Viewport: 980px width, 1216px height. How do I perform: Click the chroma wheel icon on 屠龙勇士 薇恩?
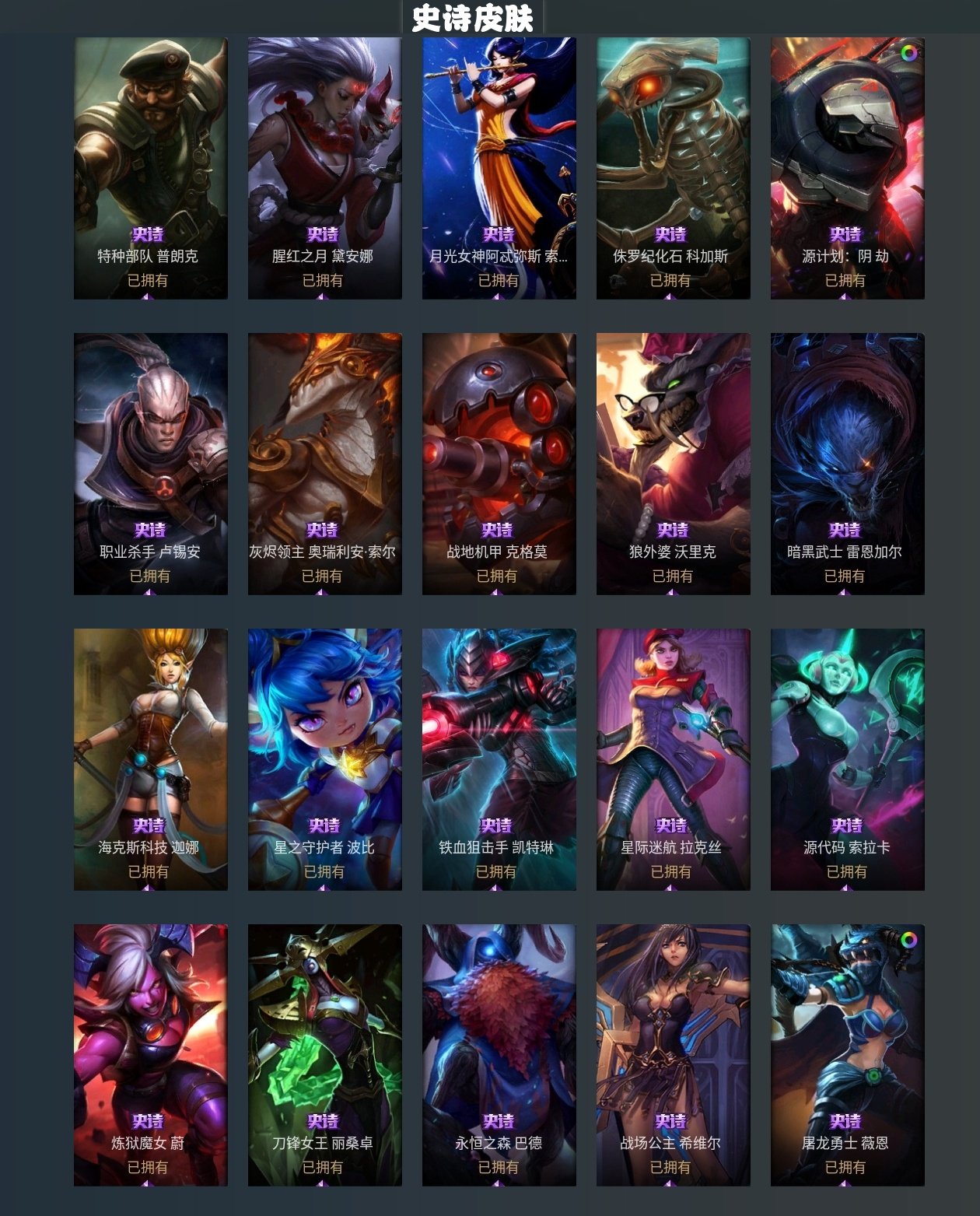908,940
